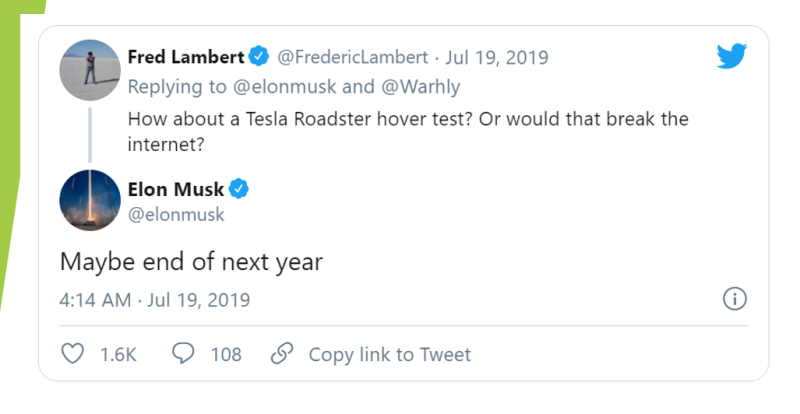Click Fred Lambert's verified badge
Screen dimensions: 800x414
[x=259, y=56]
